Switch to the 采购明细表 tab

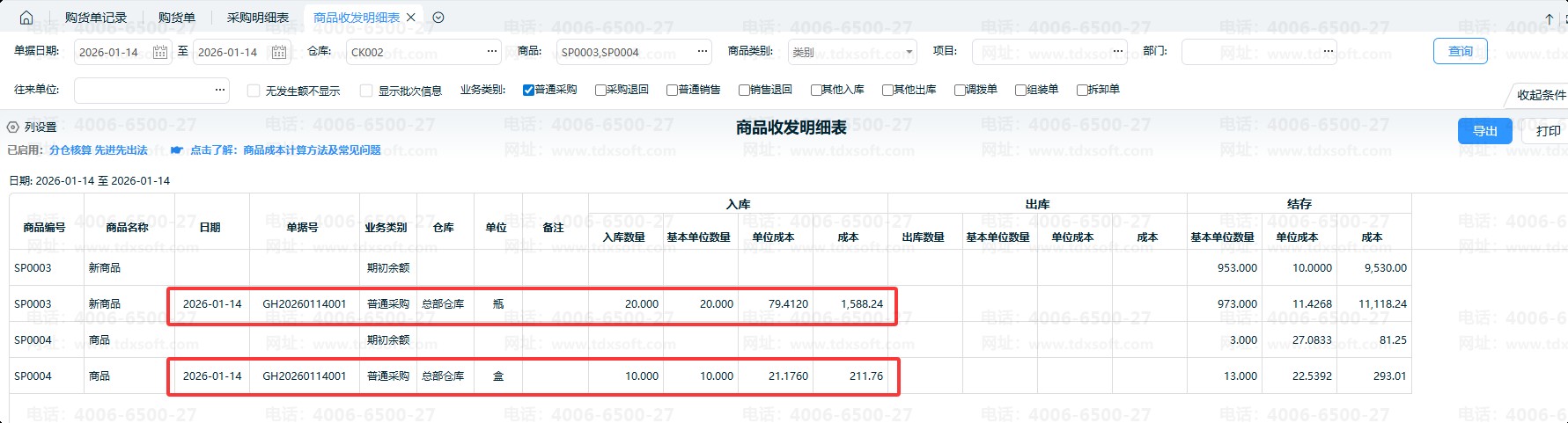click(x=258, y=18)
